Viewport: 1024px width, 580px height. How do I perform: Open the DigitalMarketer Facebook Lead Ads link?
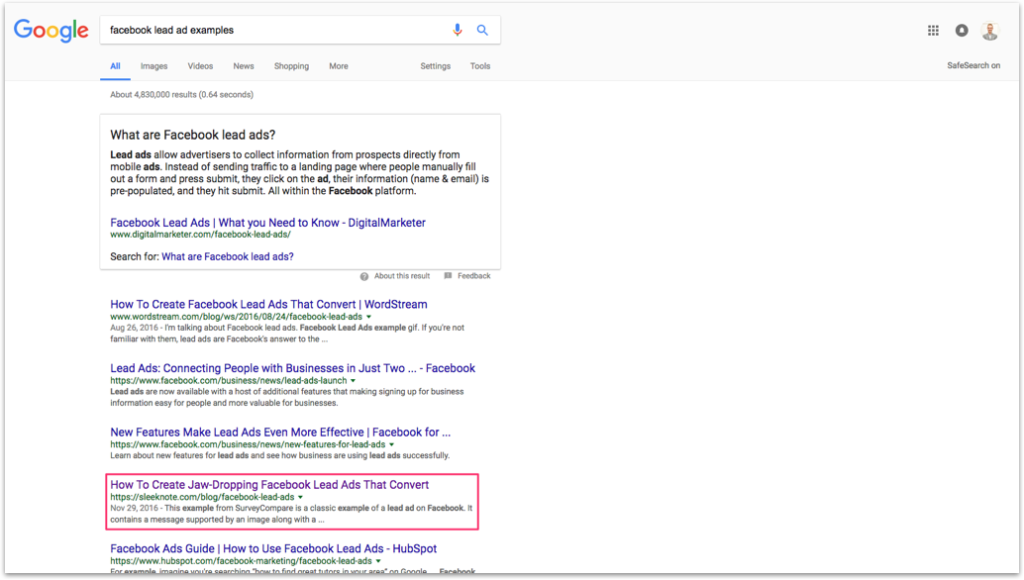268,223
